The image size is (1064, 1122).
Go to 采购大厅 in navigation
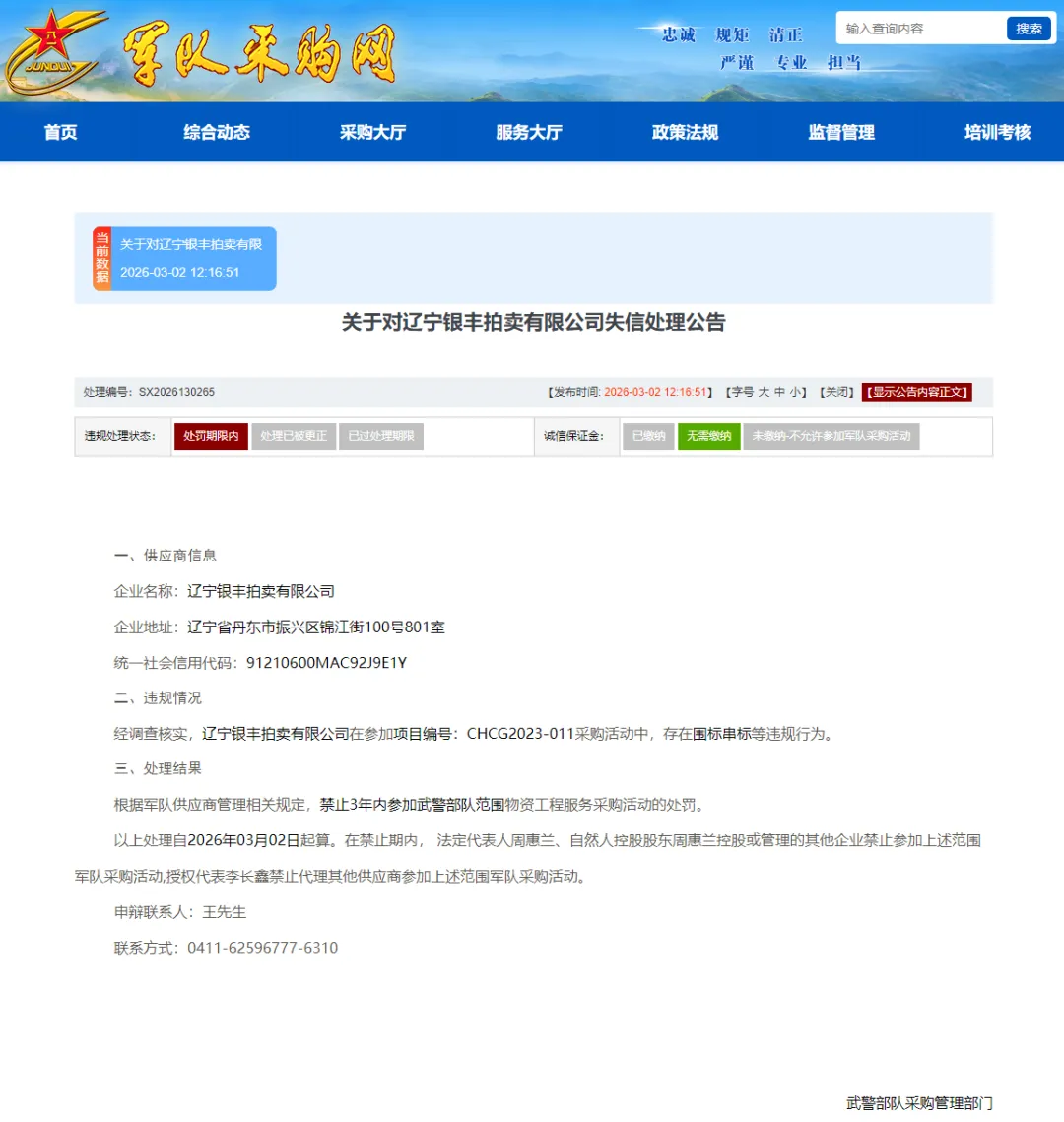pos(372,132)
